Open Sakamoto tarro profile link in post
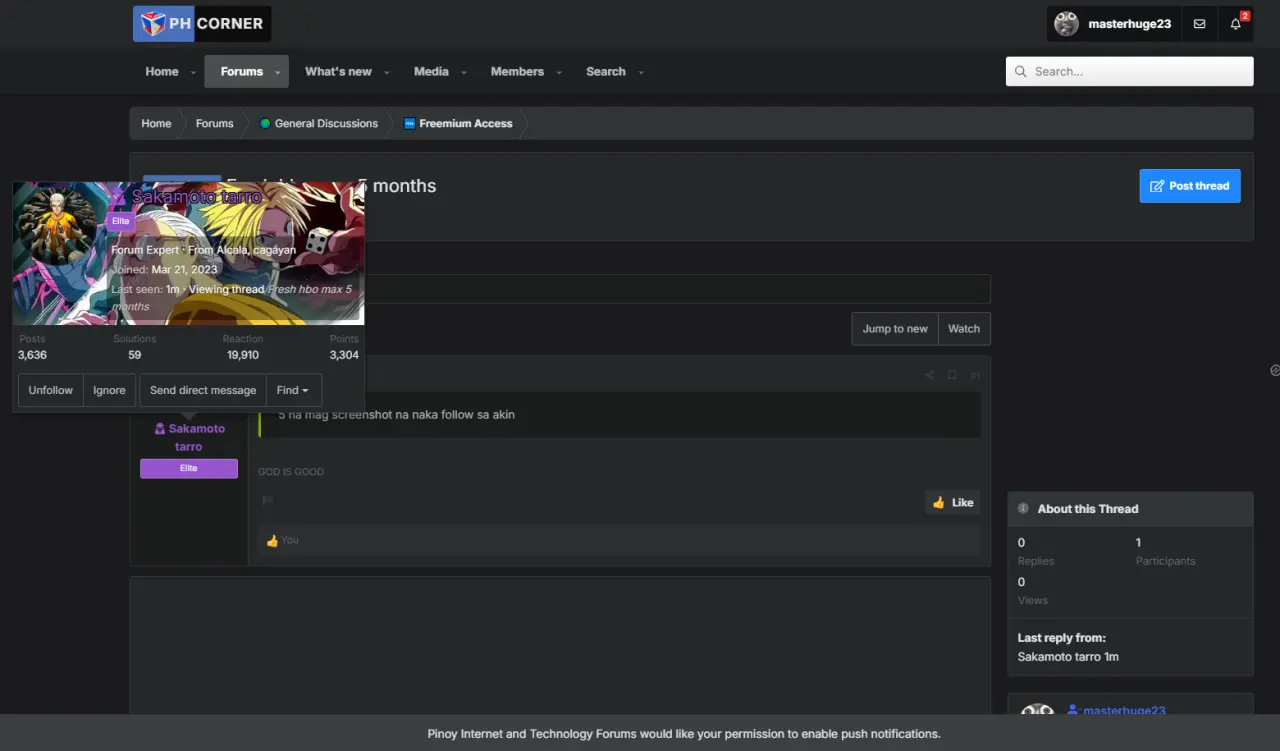 point(190,438)
